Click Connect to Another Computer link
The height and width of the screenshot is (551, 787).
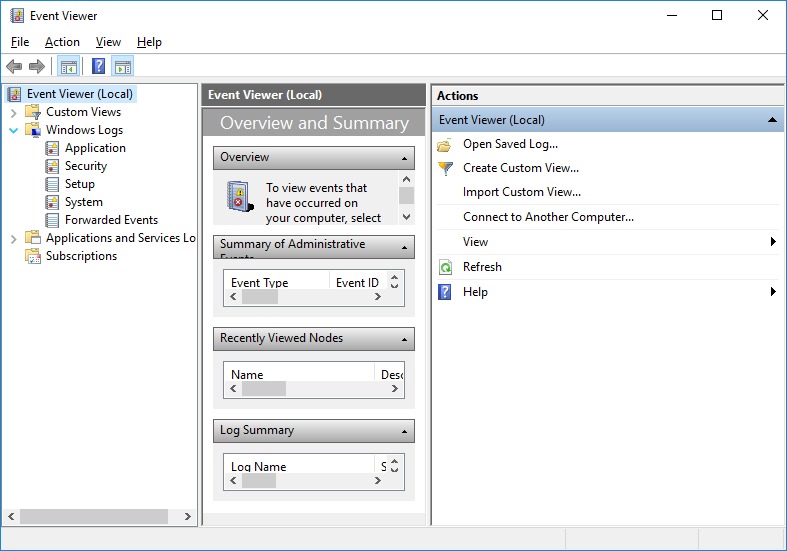tap(548, 217)
